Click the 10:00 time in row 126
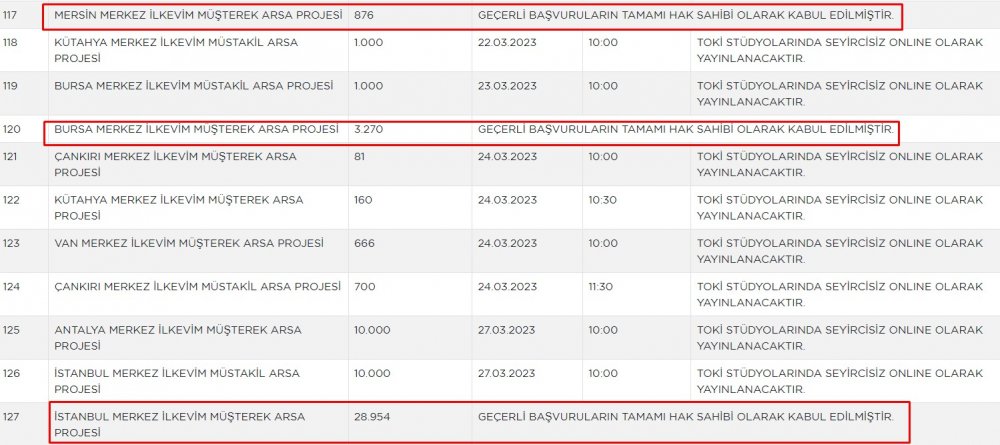This screenshot has height=445, width=1000. pyautogui.click(x=603, y=373)
